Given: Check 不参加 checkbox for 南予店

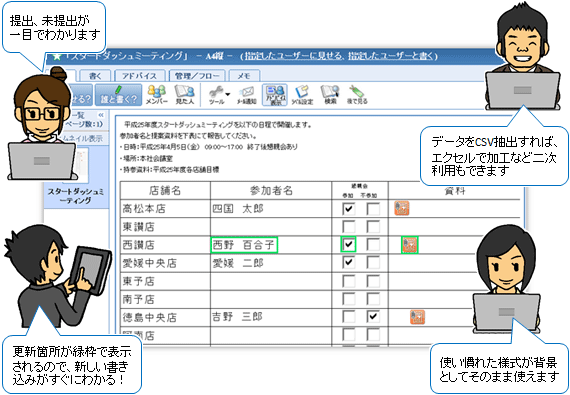Looking at the screenshot, I should 373,299.
